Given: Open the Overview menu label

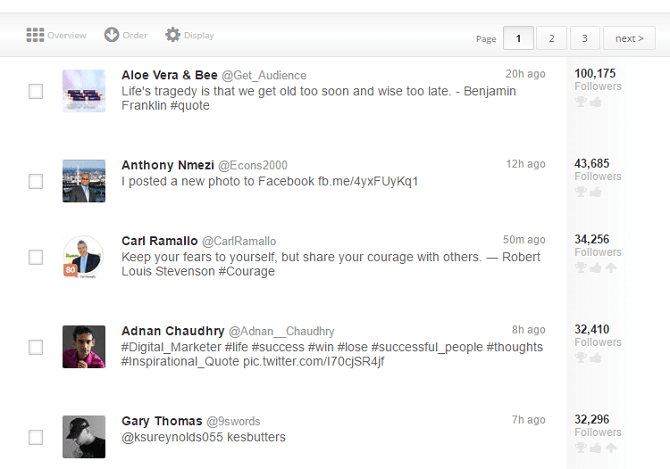Looking at the screenshot, I should tap(67, 35).
